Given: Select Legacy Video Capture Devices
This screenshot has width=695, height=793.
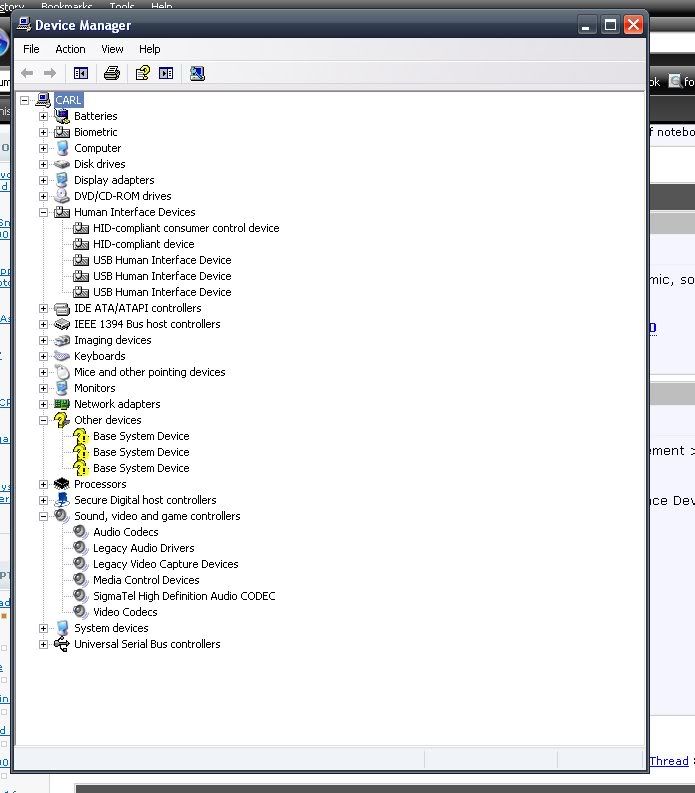Looking at the screenshot, I should click(x=165, y=564).
